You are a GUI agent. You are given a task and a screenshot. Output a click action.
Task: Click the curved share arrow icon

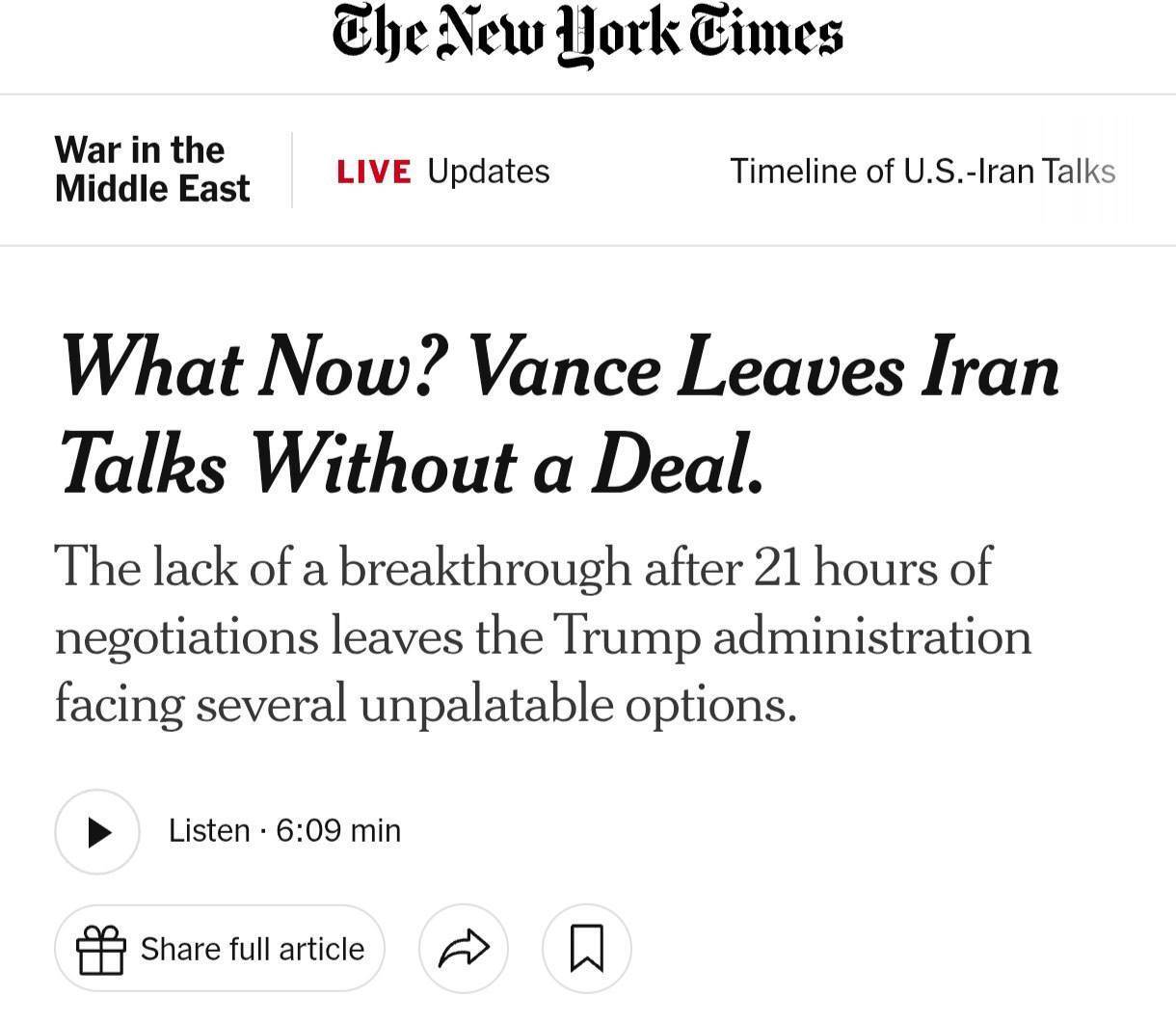pos(463,950)
